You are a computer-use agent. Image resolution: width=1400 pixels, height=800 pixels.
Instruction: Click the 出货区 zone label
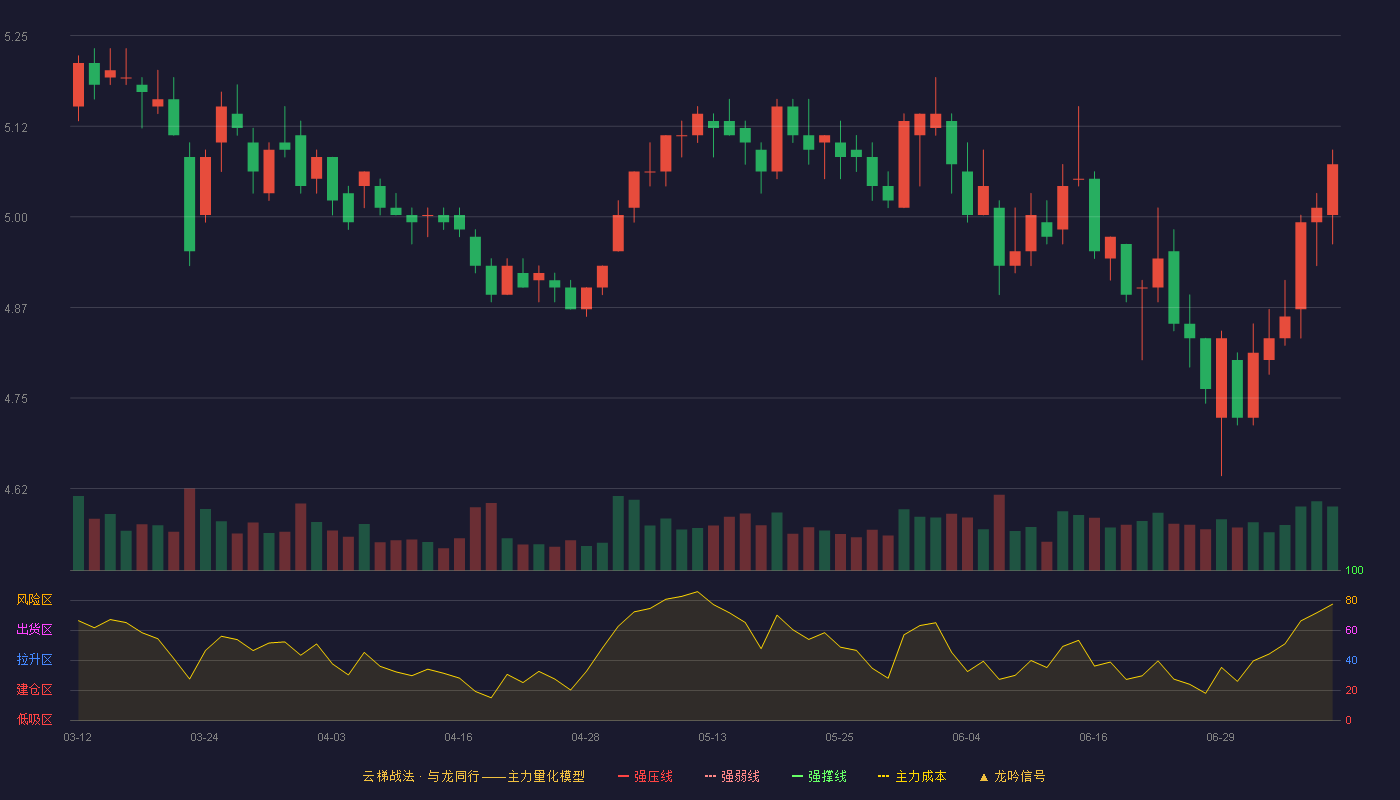34,630
